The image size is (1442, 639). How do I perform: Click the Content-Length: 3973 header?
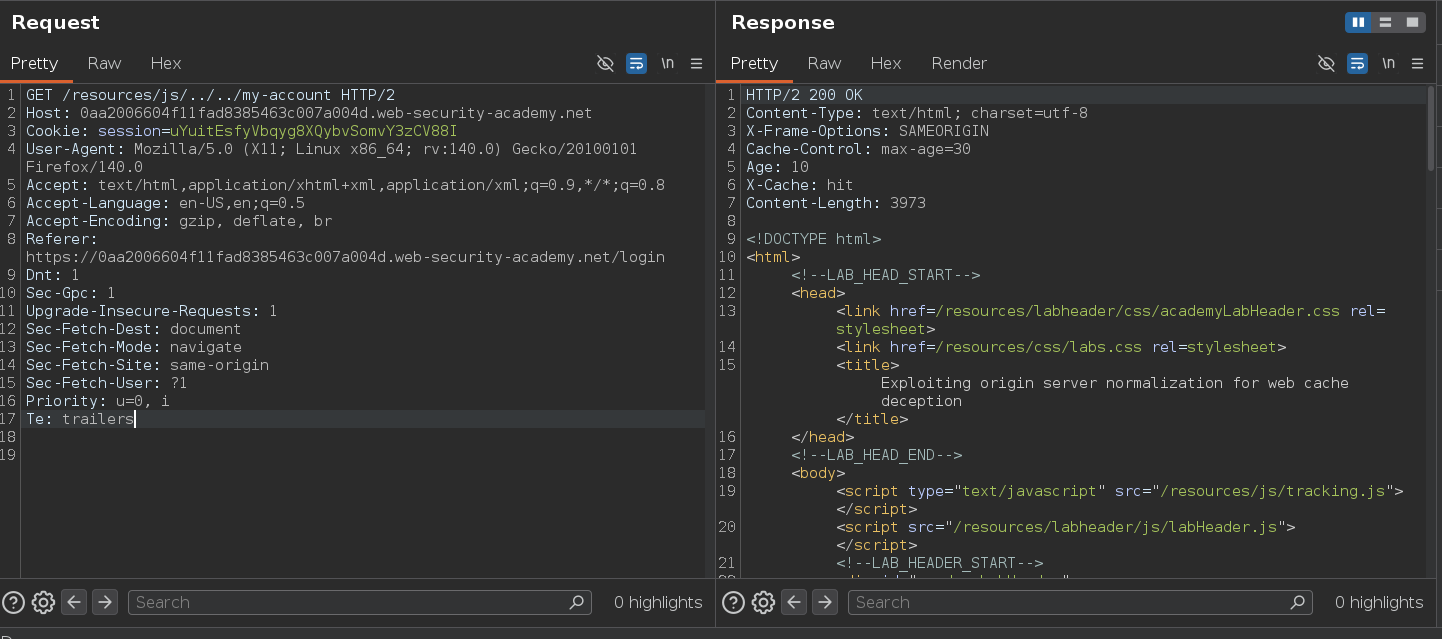[x=836, y=203]
